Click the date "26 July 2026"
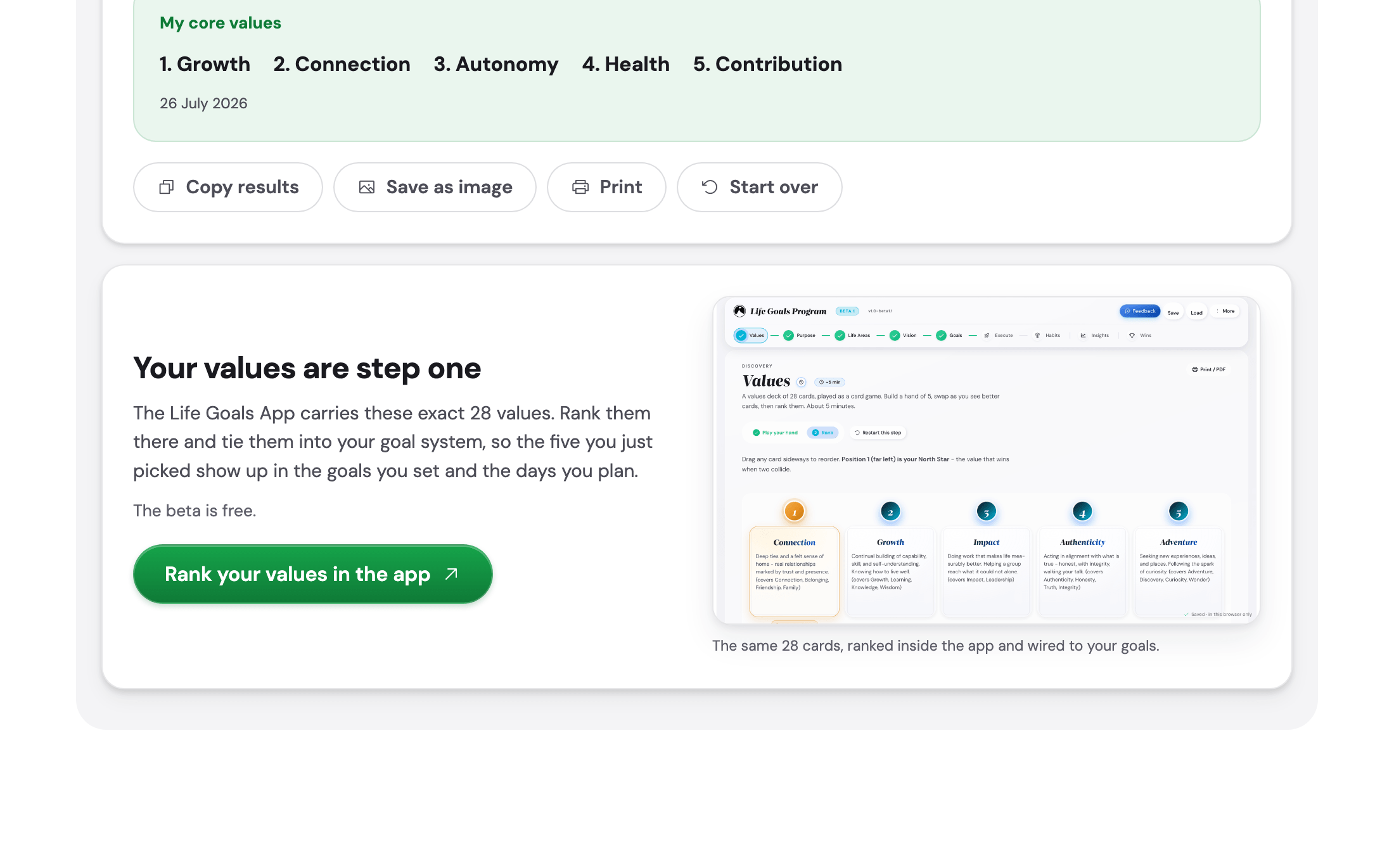 (203, 103)
